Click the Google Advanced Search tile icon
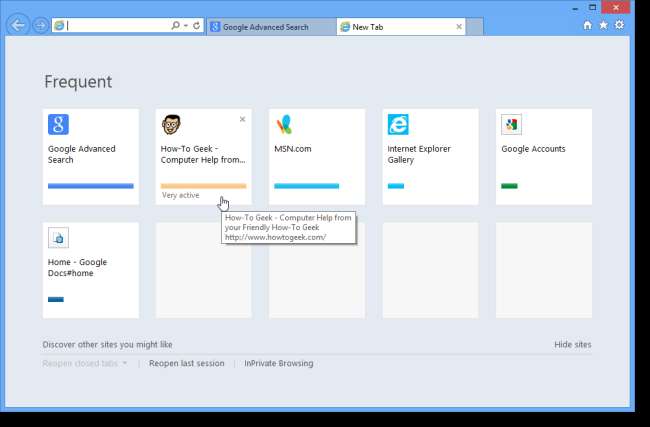The width and height of the screenshot is (650, 427). point(58,124)
